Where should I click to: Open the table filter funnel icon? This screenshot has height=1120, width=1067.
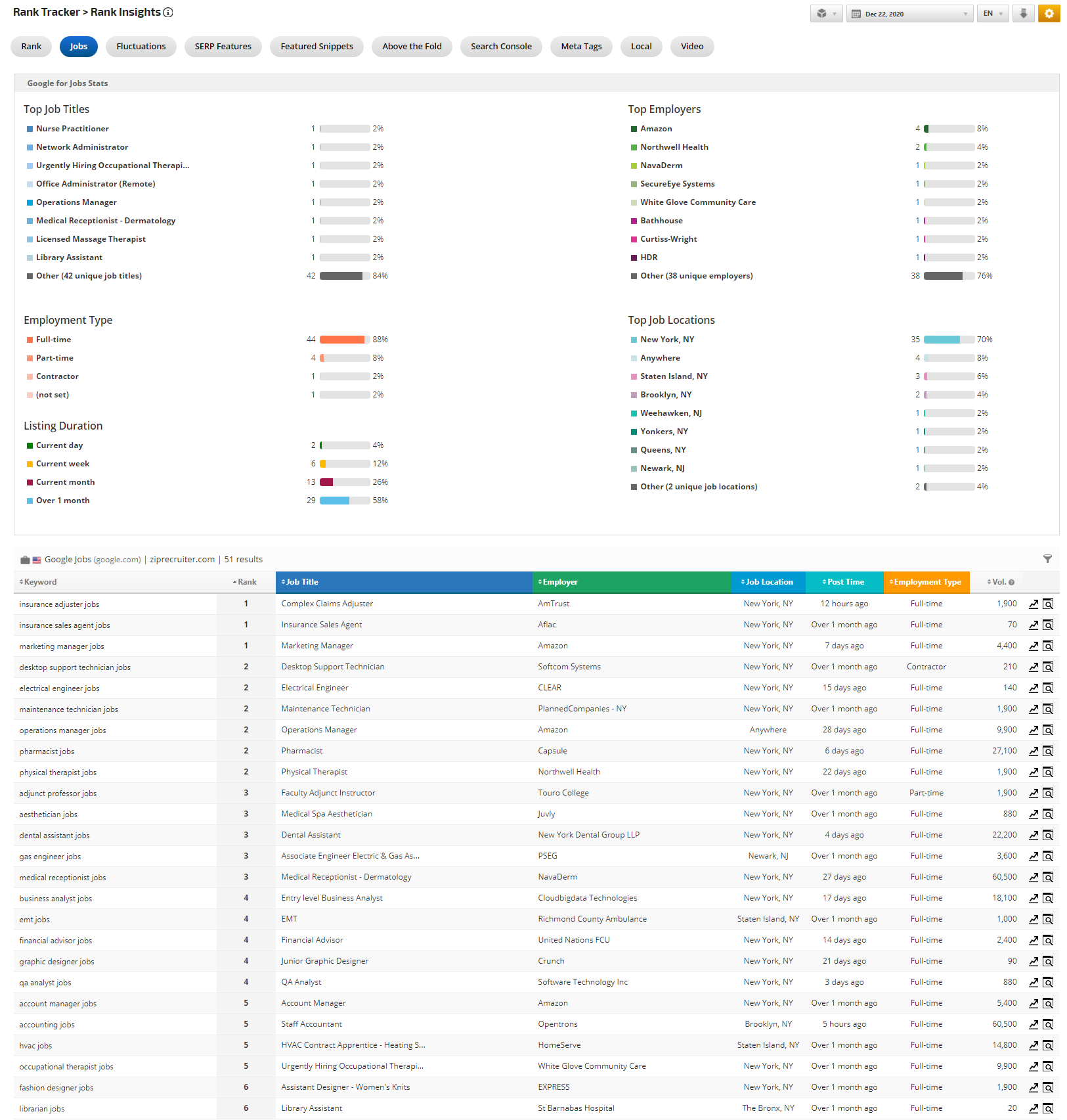(1047, 559)
